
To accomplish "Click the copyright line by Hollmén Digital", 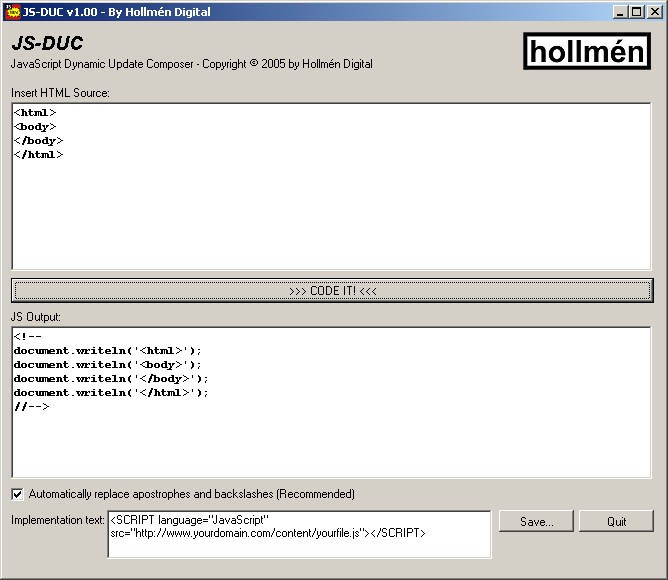I will pos(192,64).
